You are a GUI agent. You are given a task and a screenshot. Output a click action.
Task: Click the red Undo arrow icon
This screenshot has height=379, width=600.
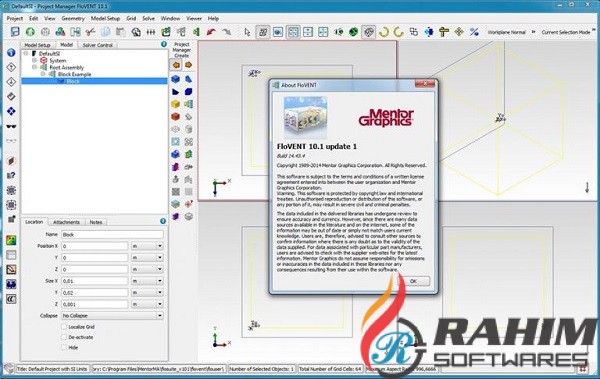point(211,32)
